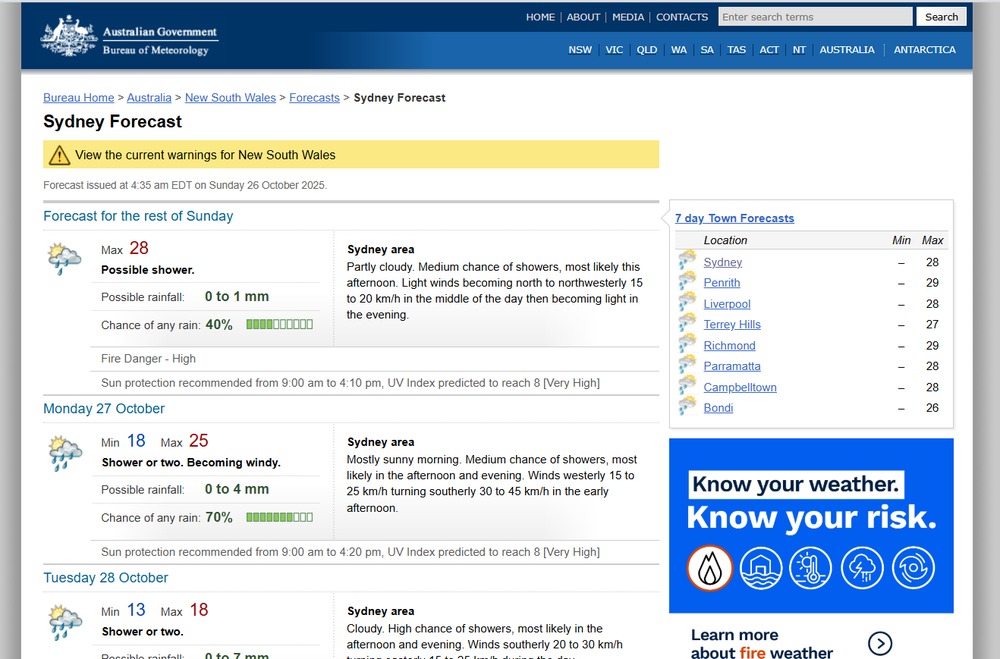The height and width of the screenshot is (659, 1000).
Task: Click the warning triangle in yellow banner
Action: click(x=60, y=155)
